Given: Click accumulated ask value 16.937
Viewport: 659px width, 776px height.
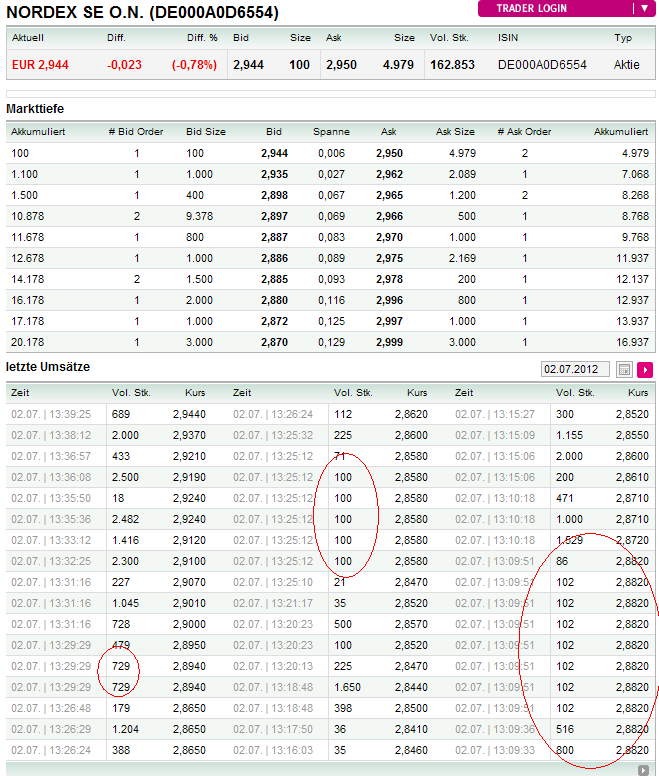Looking at the screenshot, I should (632, 342).
